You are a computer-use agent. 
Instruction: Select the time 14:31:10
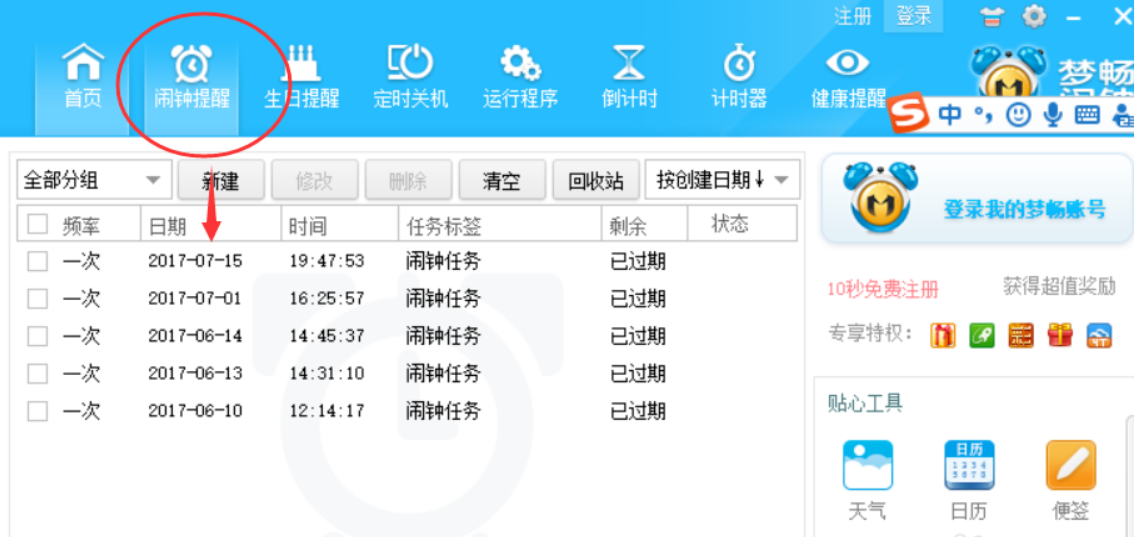(326, 374)
